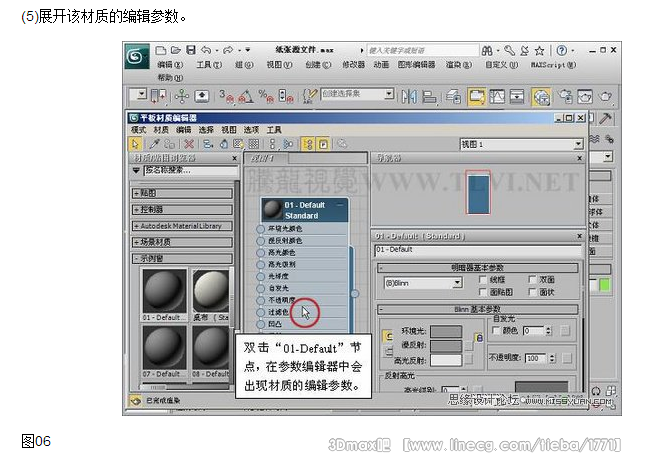This screenshot has width=650, height=462.
Task: Click the map button next to 不透明度 value
Action: (x=567, y=358)
